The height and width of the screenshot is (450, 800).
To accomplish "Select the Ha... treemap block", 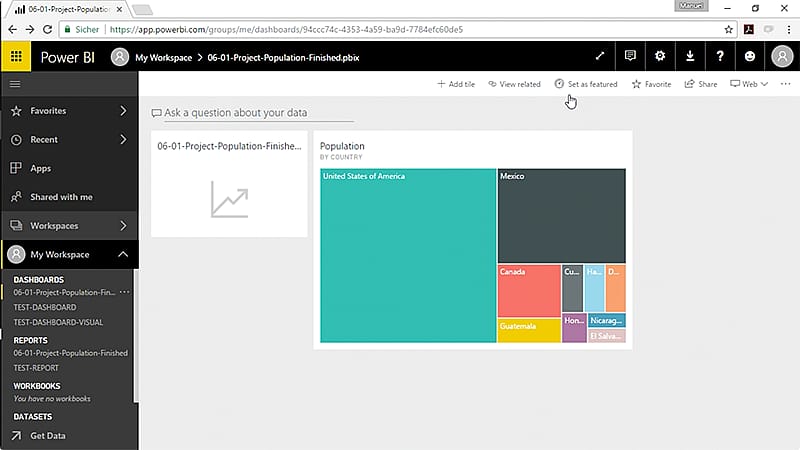I will 594,288.
